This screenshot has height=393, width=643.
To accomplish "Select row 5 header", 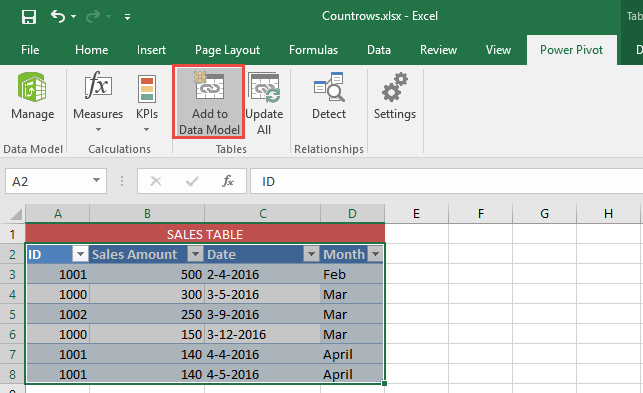I will [12, 314].
